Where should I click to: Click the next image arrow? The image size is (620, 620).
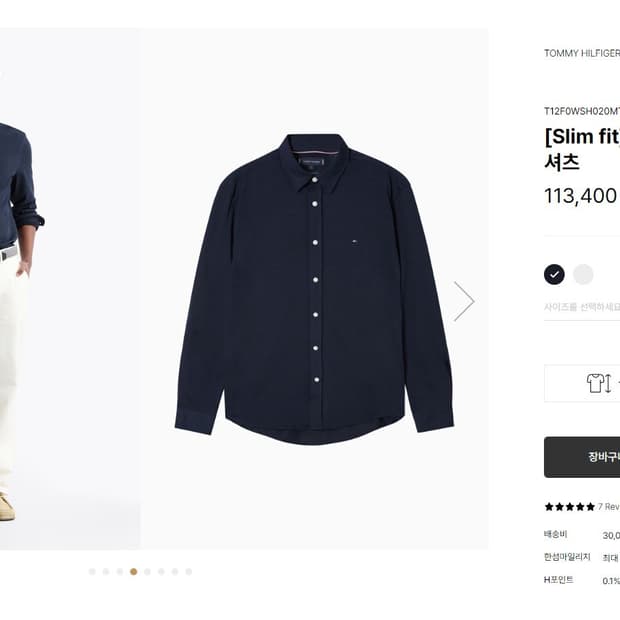pyautogui.click(x=463, y=301)
